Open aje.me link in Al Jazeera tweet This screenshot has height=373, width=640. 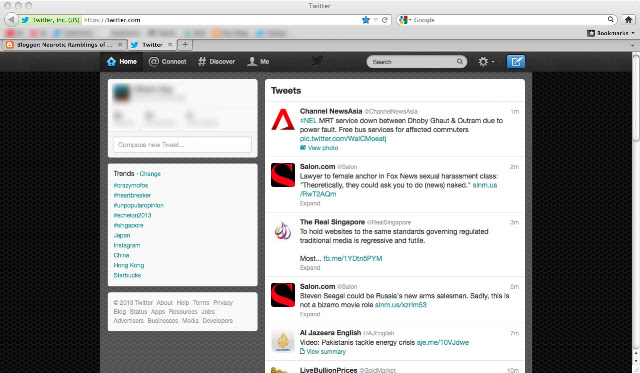(442, 342)
